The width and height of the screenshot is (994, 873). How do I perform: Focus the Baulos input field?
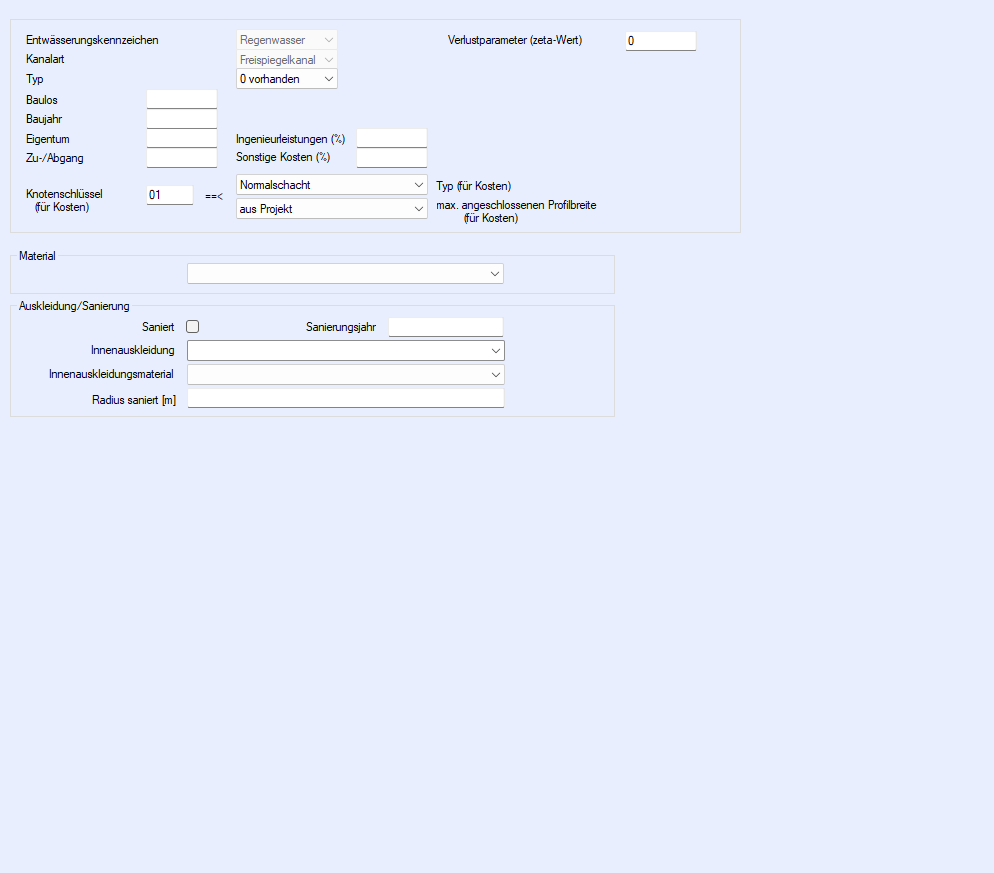point(181,99)
